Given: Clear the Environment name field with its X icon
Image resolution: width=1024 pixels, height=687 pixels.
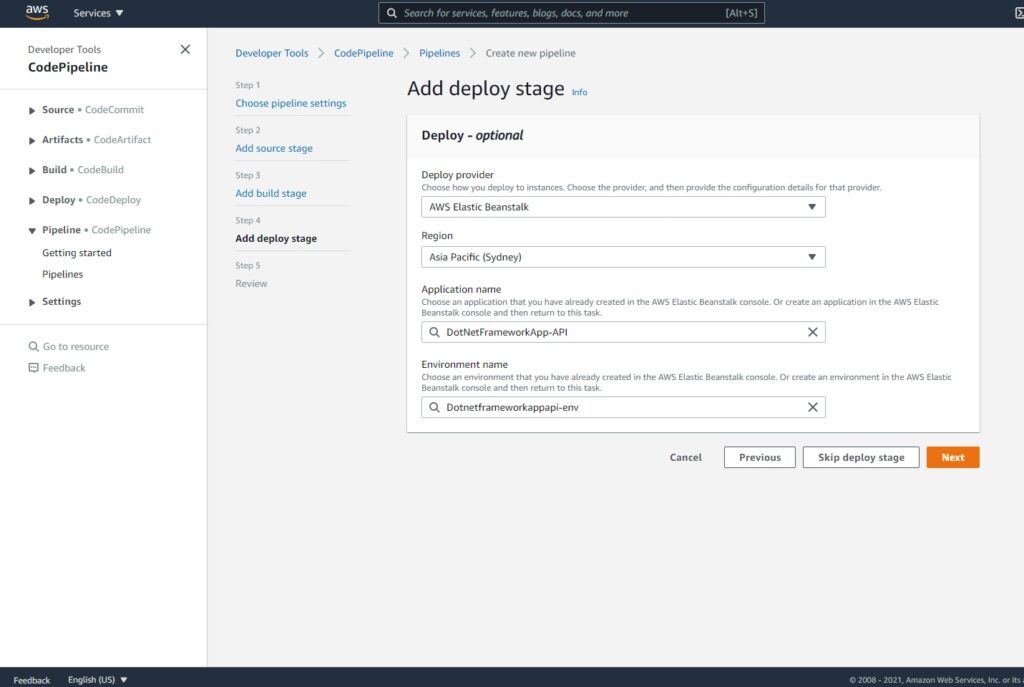Looking at the screenshot, I should (812, 407).
